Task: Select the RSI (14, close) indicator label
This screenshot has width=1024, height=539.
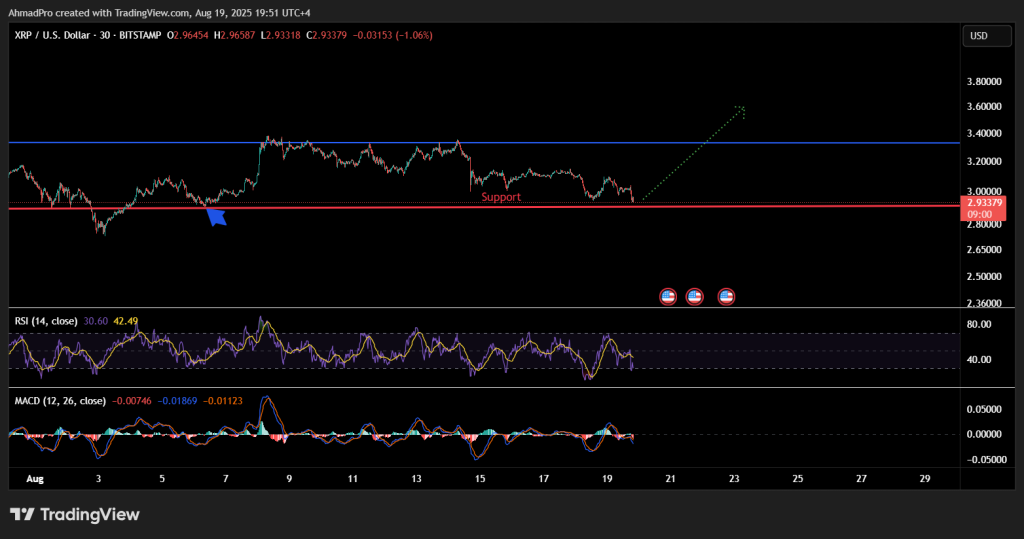Action: pyautogui.click(x=47, y=321)
